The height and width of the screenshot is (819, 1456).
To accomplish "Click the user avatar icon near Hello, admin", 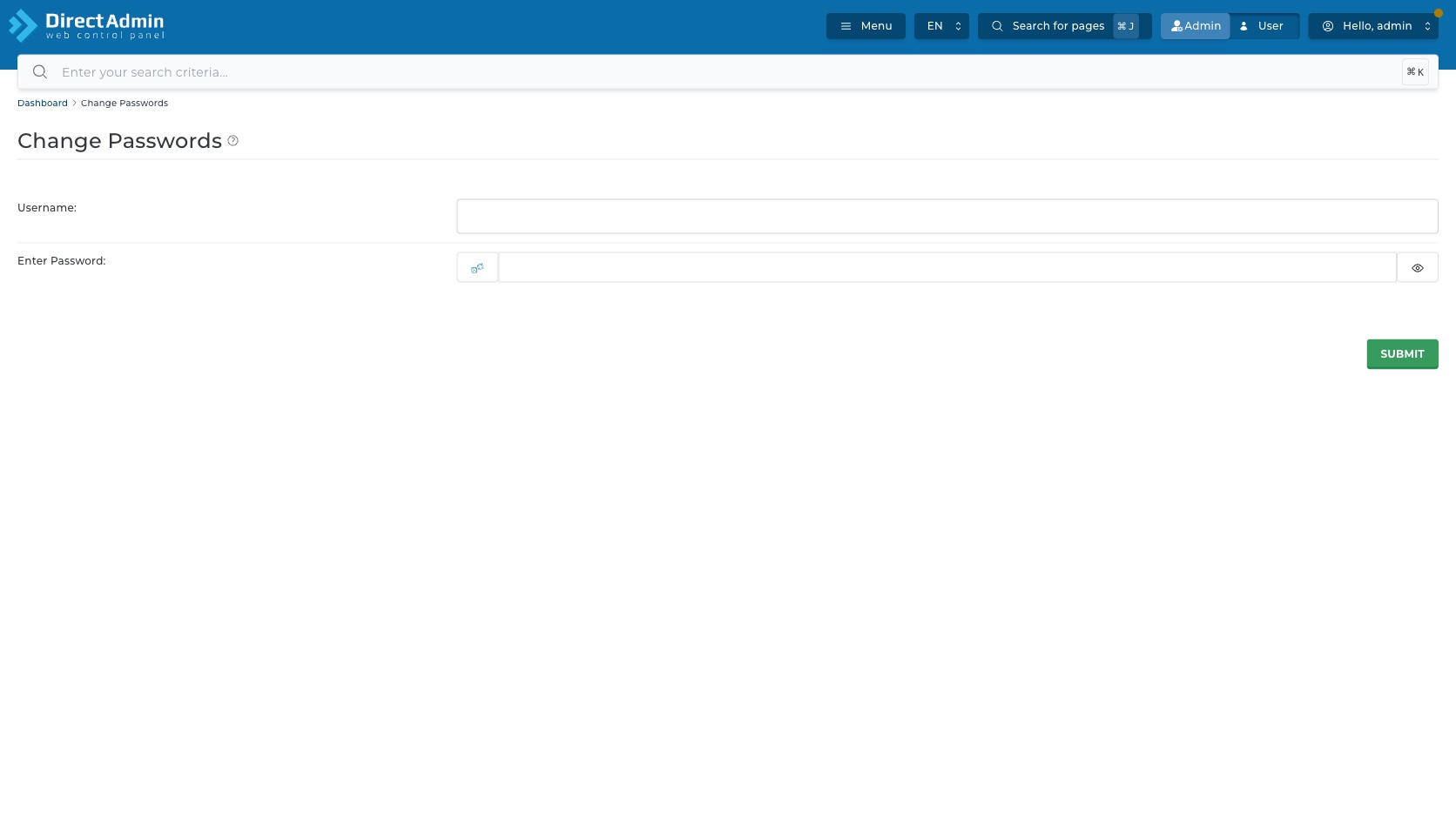I will point(1328,26).
